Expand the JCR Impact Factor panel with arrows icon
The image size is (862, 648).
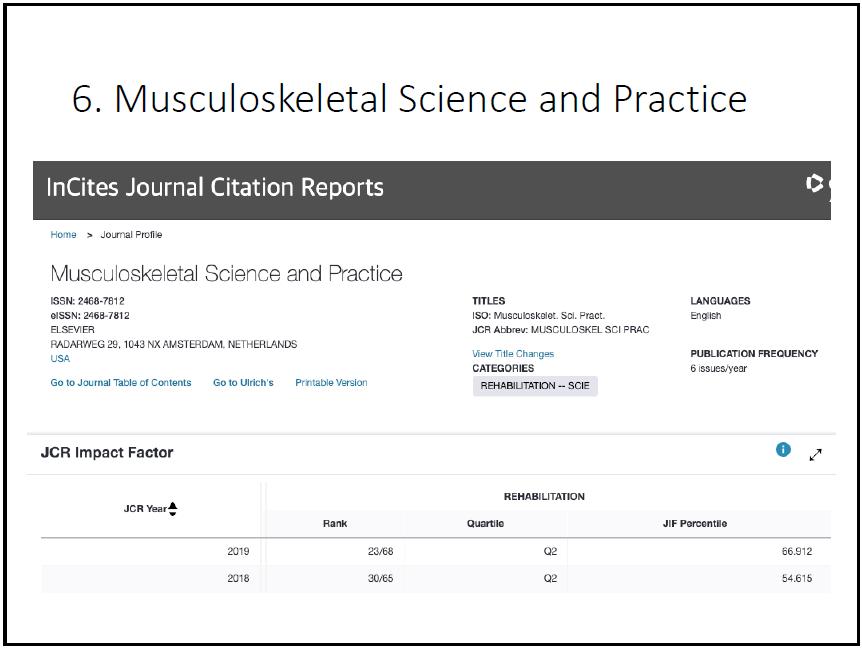coord(815,455)
